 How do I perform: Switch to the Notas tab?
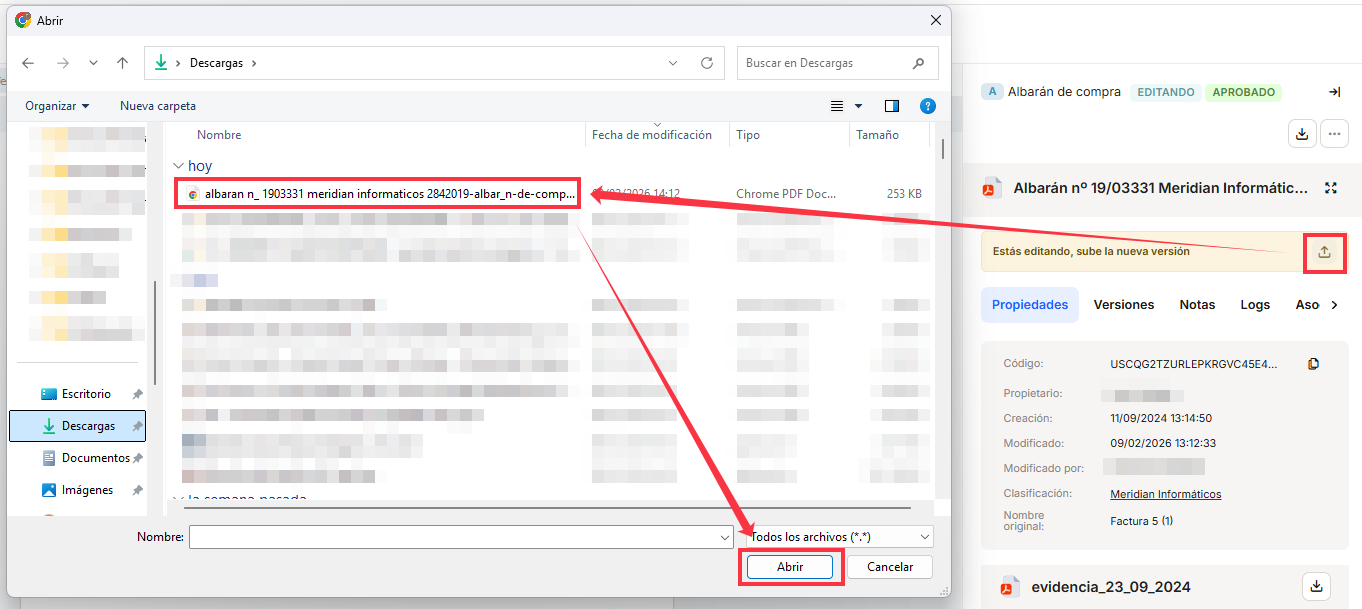1197,305
